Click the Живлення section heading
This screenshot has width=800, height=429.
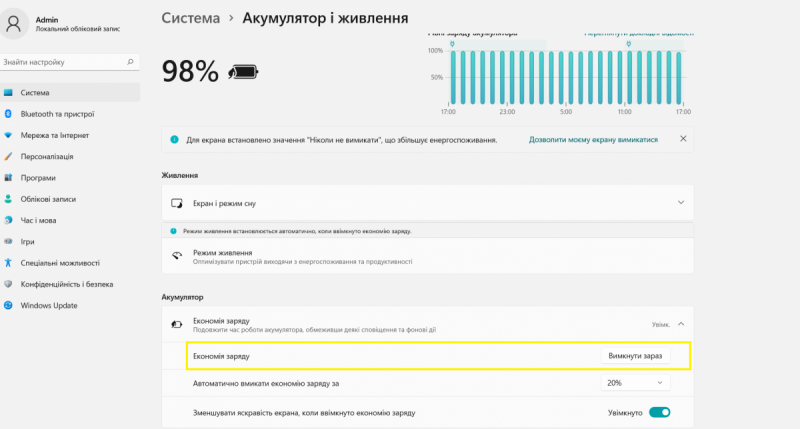(x=180, y=175)
